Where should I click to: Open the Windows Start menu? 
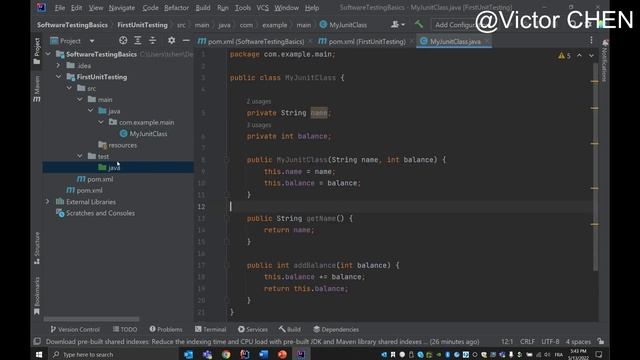click(x=39, y=354)
